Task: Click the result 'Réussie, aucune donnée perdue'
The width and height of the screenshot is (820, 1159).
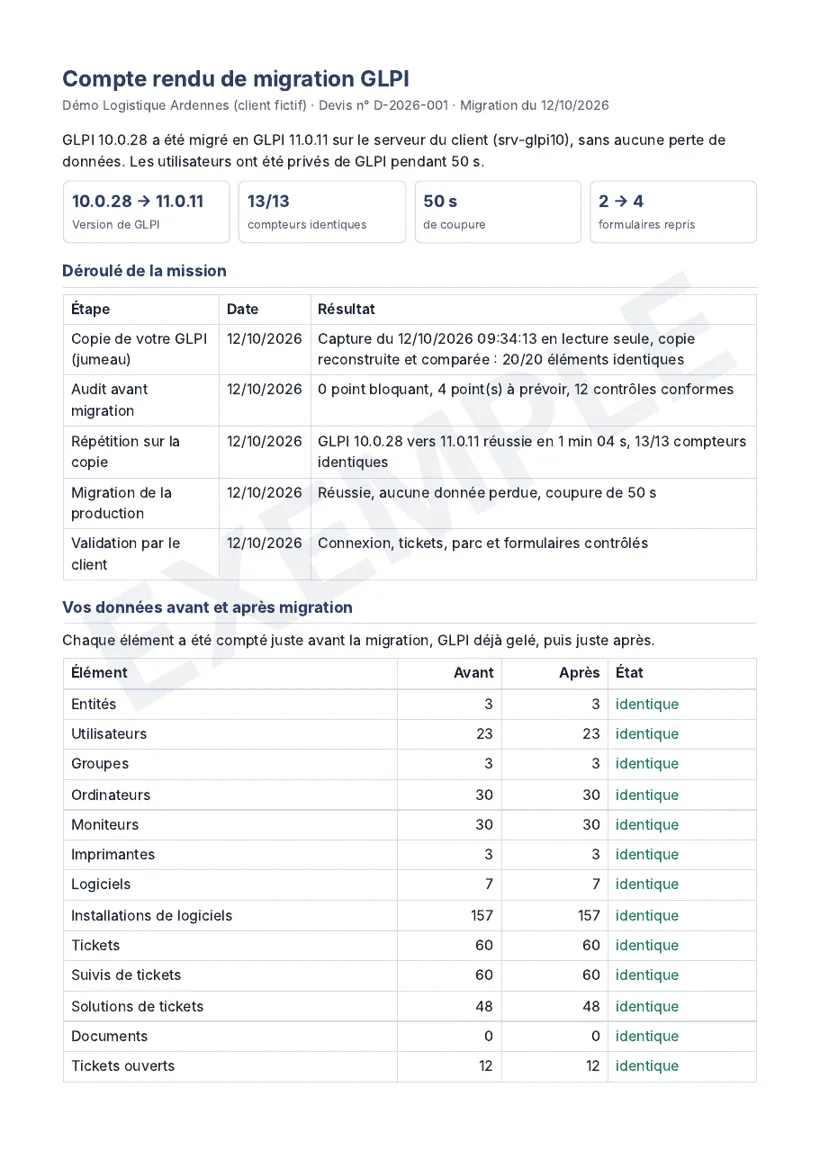Action: [x=487, y=492]
